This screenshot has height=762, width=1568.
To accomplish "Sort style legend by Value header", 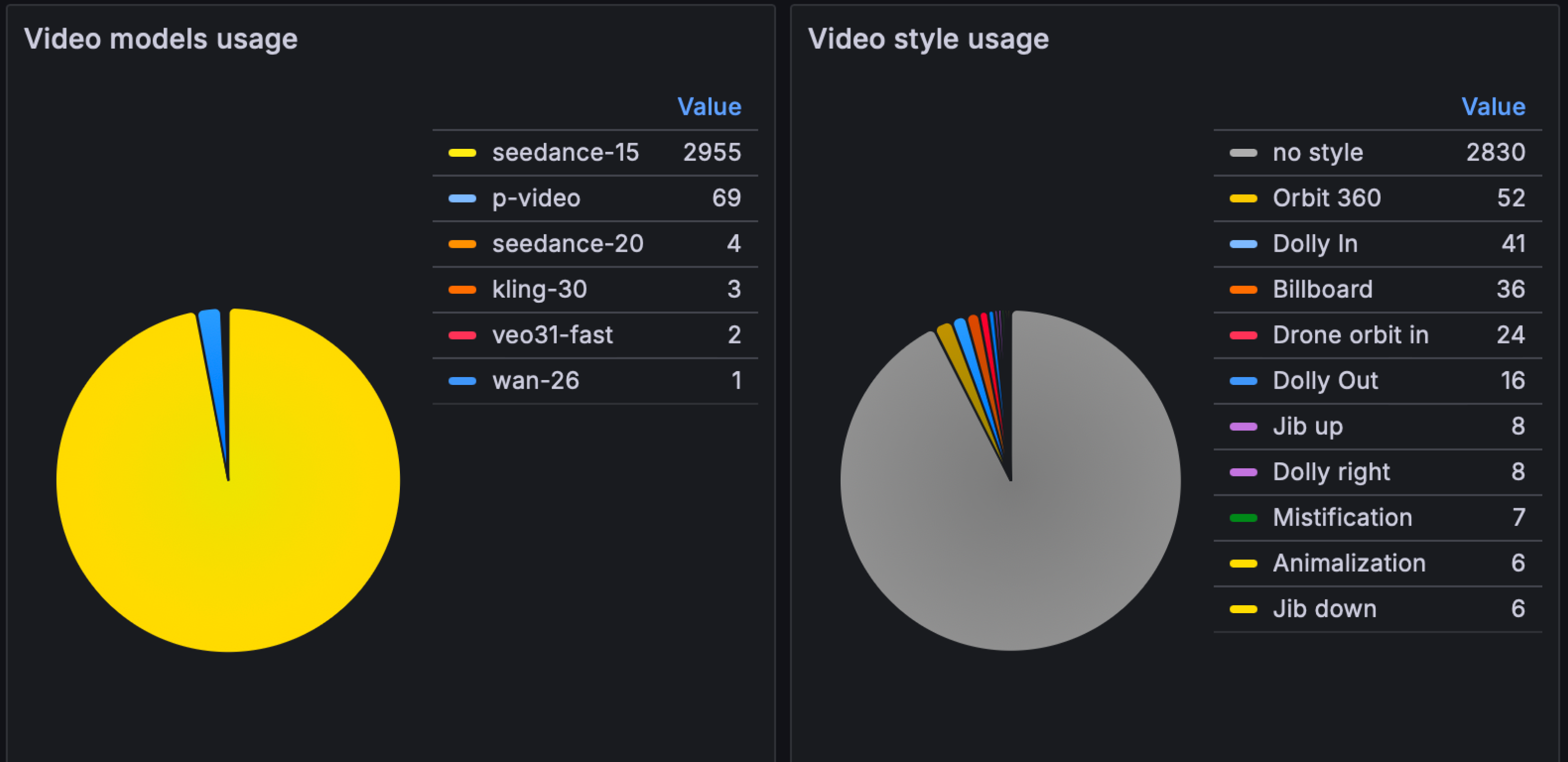I will pyautogui.click(x=1493, y=107).
